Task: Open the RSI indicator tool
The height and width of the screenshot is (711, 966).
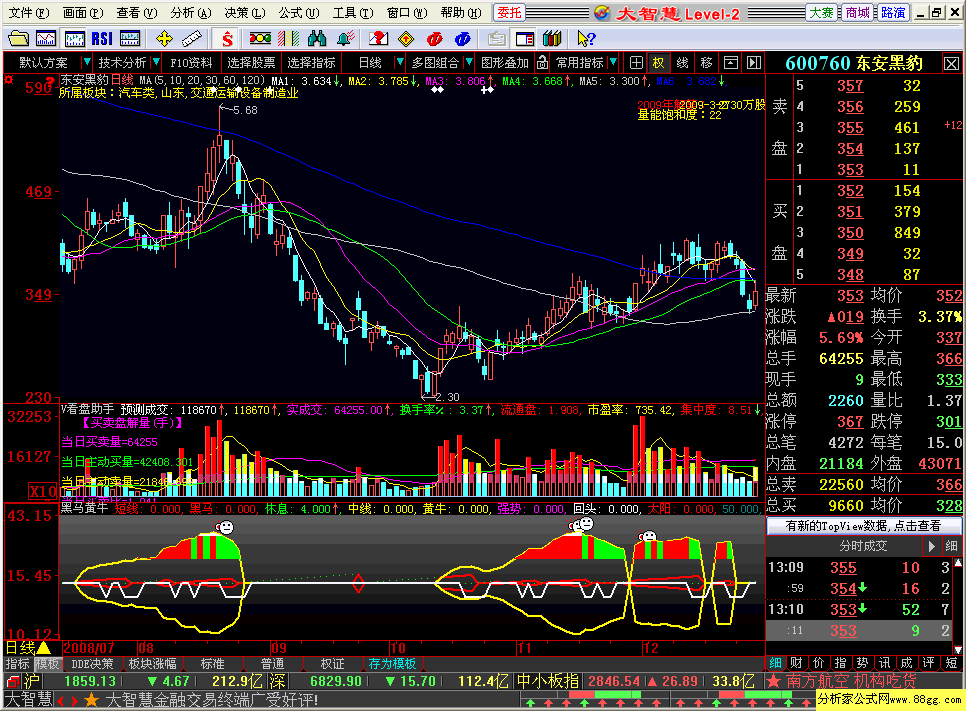Action: [102, 39]
